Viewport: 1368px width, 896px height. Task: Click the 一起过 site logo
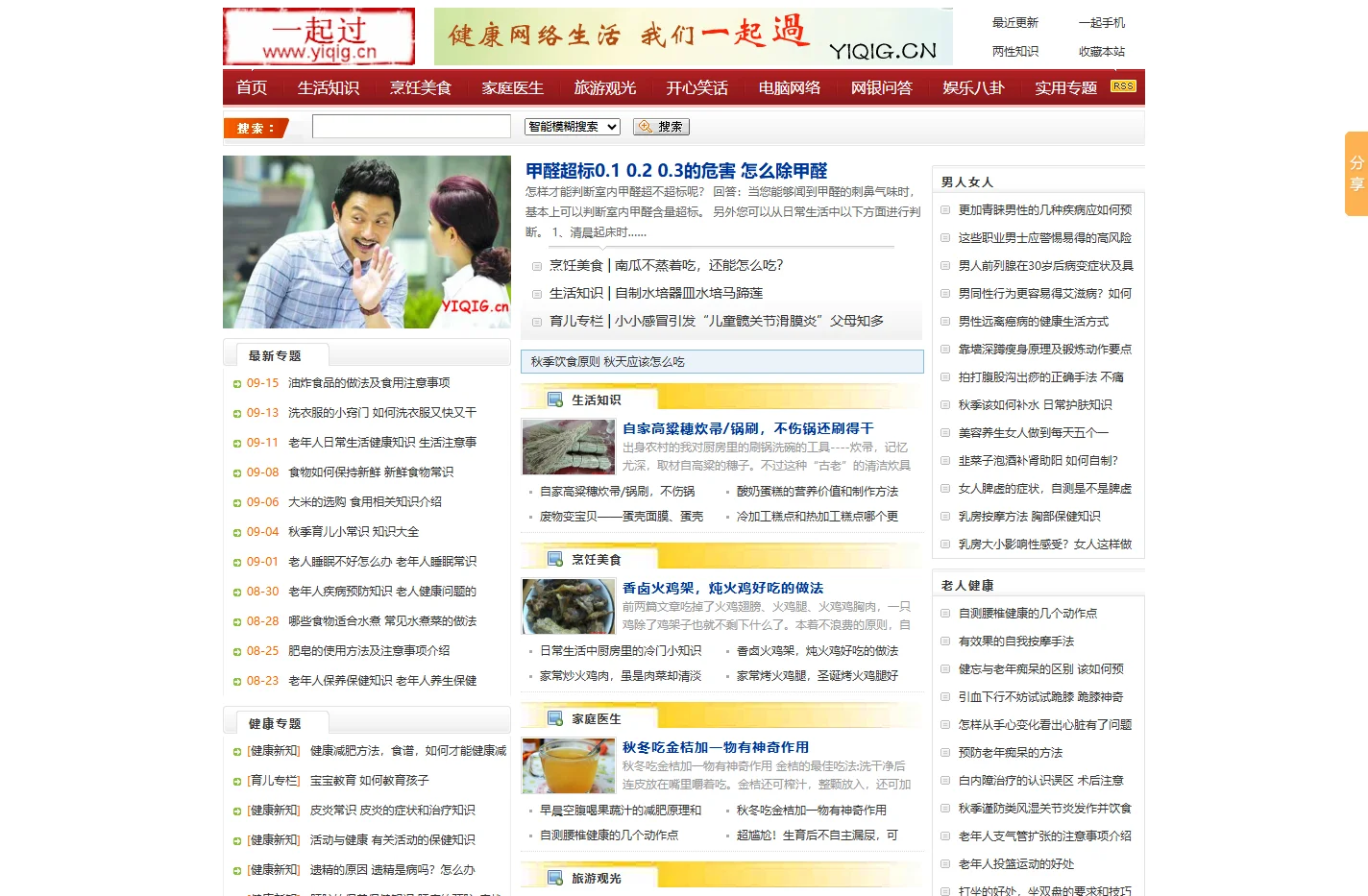[319, 36]
